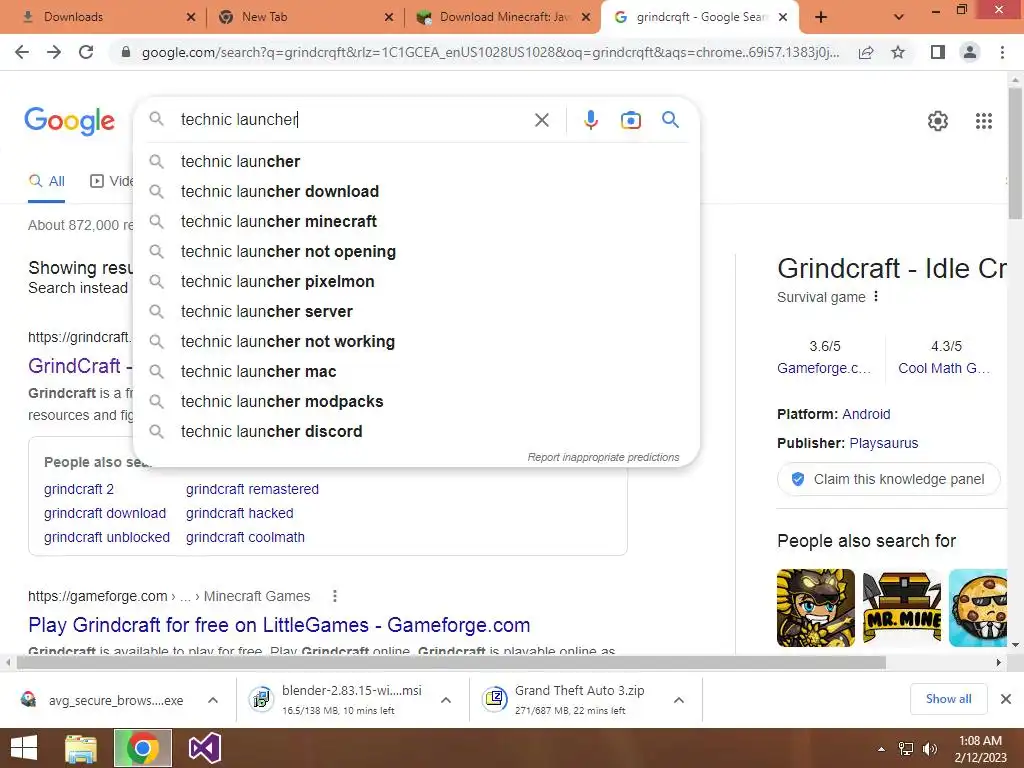
Task: Clear the search box with the X icon
Action: click(541, 120)
